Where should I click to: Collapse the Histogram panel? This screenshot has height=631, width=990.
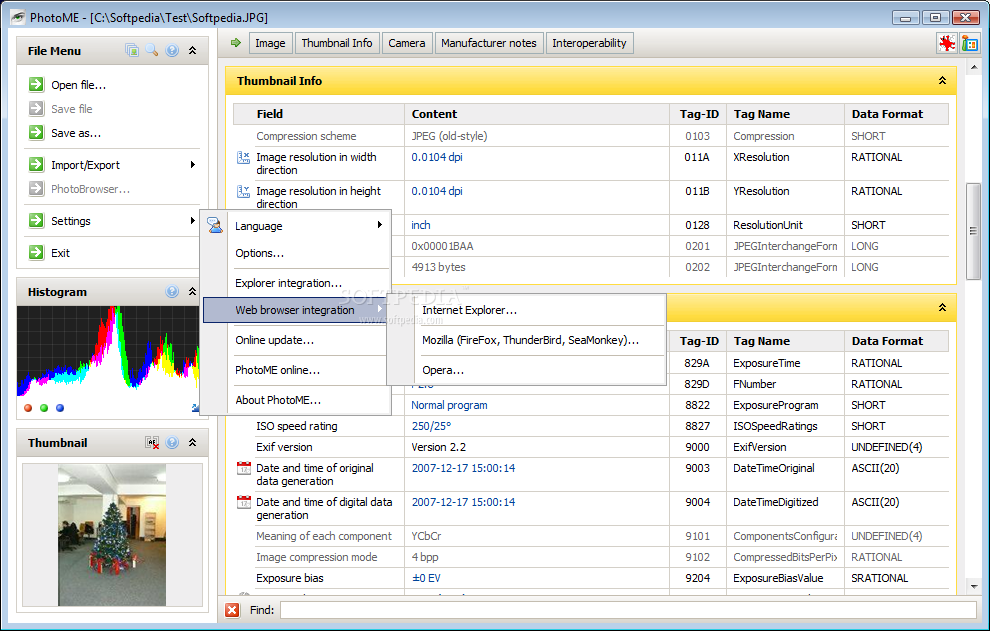(x=193, y=291)
